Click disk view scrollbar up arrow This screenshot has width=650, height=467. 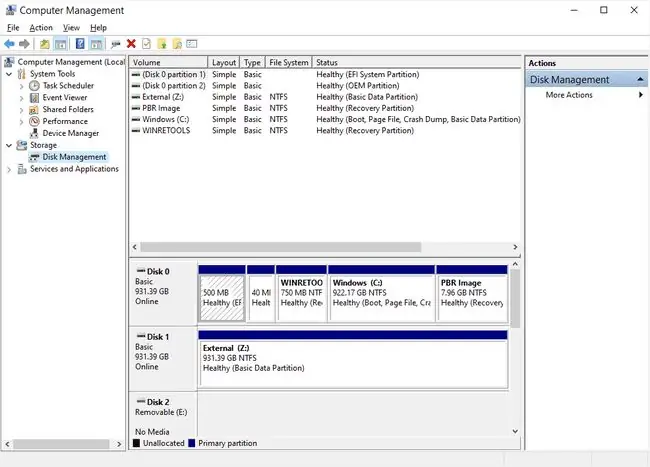515,264
